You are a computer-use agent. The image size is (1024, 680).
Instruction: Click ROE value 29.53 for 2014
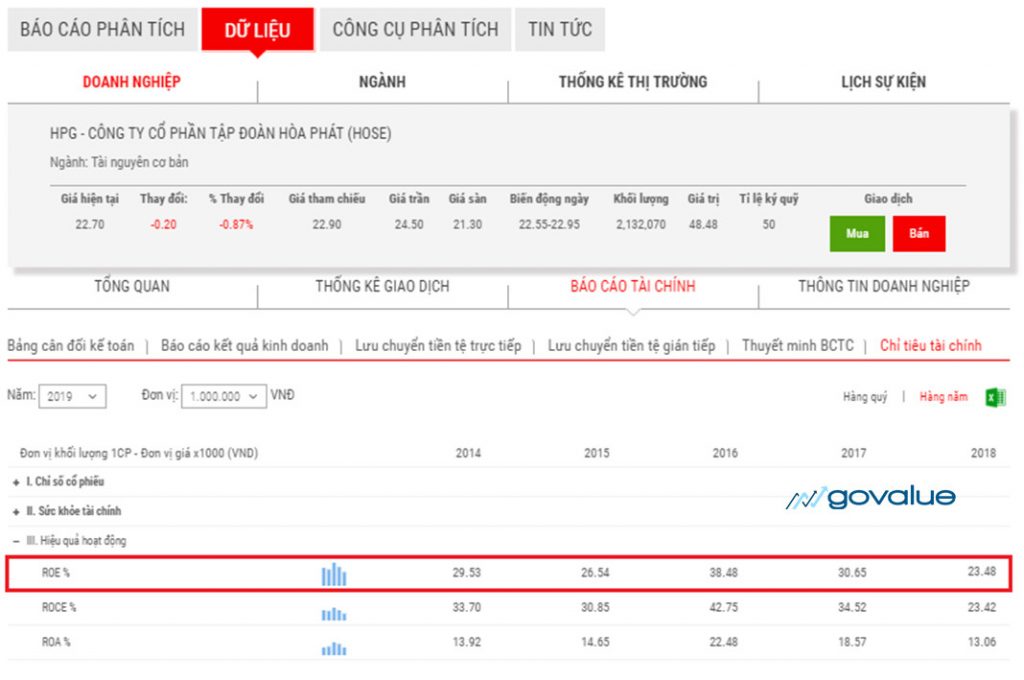click(x=466, y=573)
